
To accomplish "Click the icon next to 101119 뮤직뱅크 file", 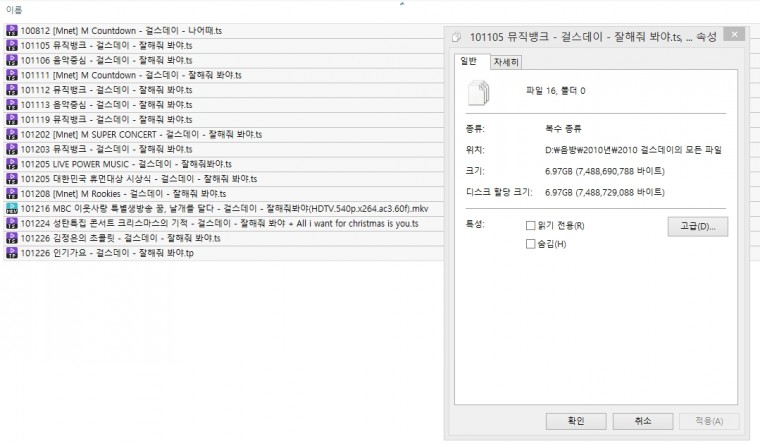I will pyautogui.click(x=12, y=119).
